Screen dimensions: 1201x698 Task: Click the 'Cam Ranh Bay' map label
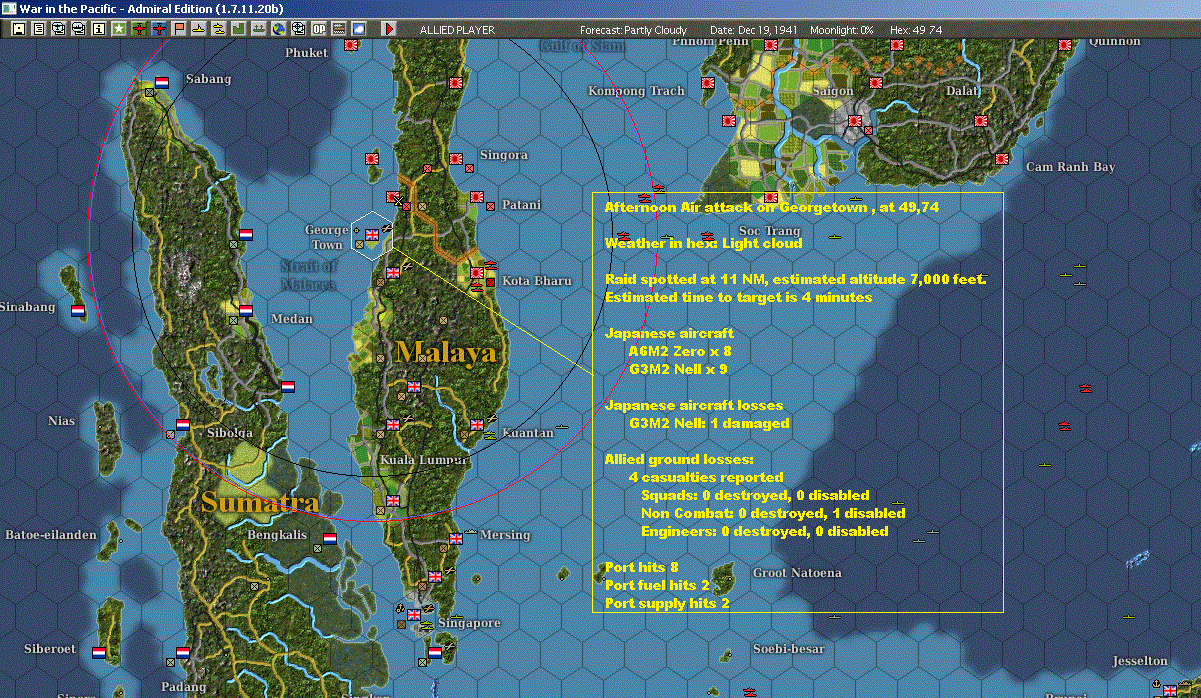pyautogui.click(x=1071, y=167)
